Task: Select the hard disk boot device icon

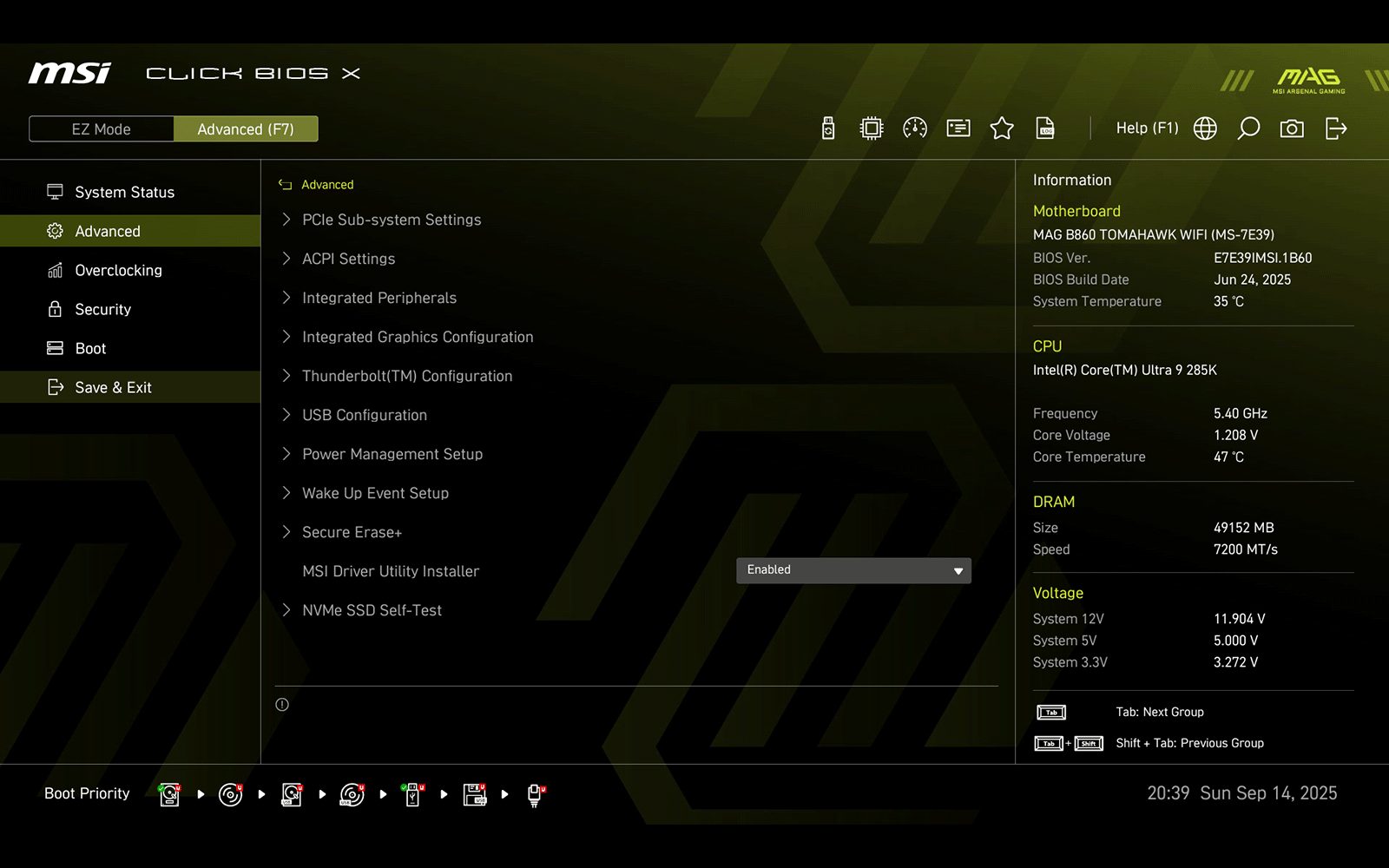Action: [x=170, y=794]
